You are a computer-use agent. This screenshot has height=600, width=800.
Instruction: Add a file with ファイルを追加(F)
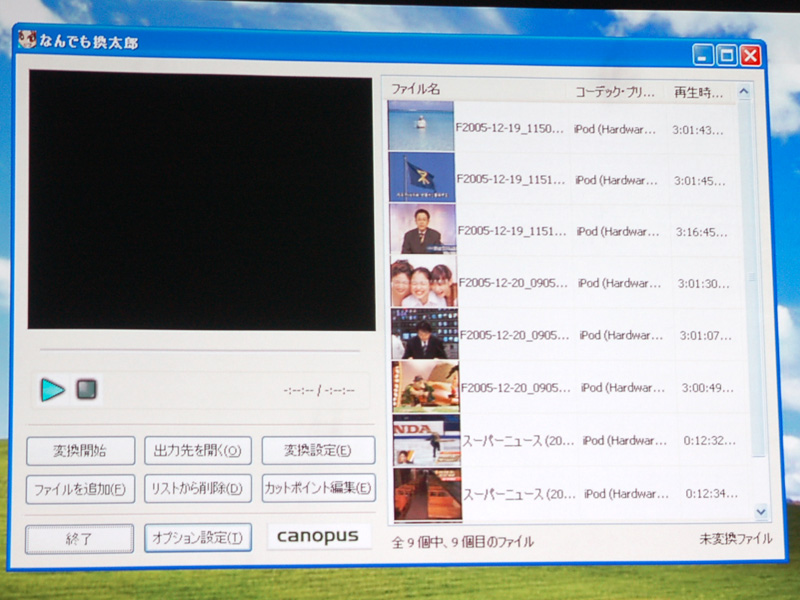(81, 489)
